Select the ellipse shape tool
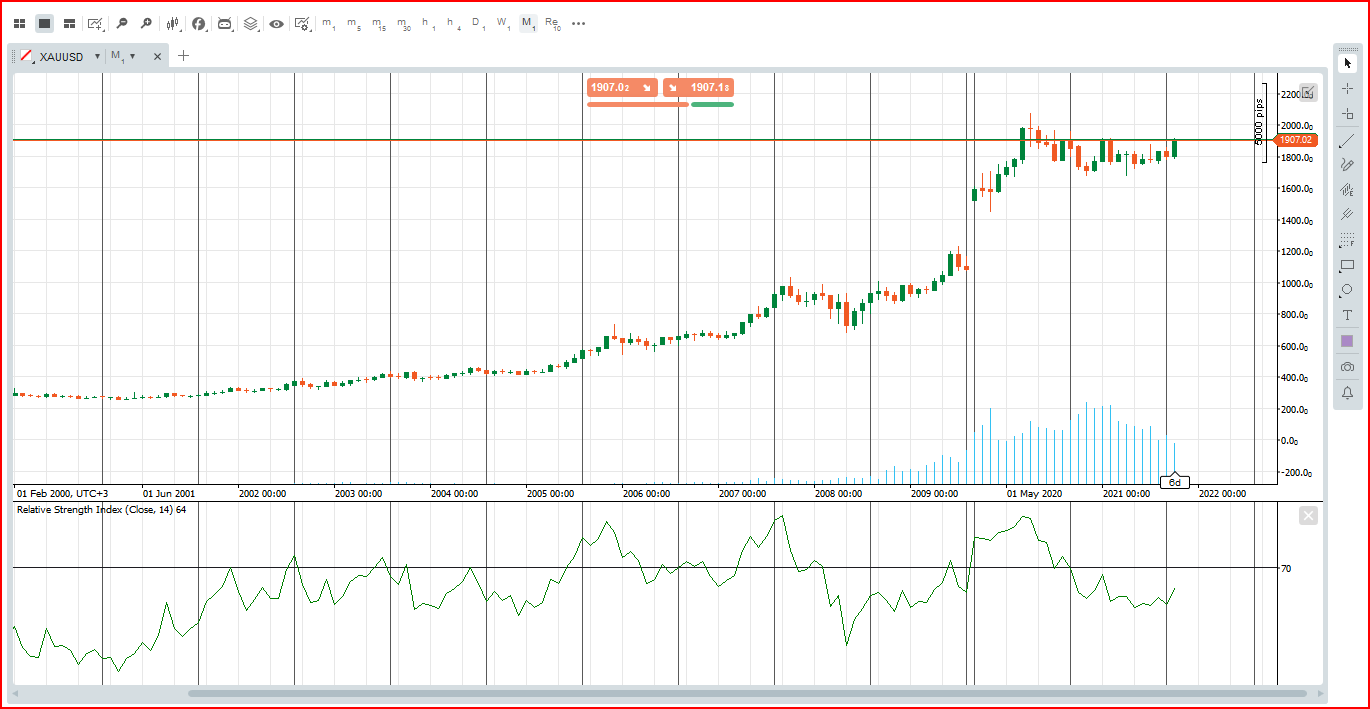 coord(1347,290)
